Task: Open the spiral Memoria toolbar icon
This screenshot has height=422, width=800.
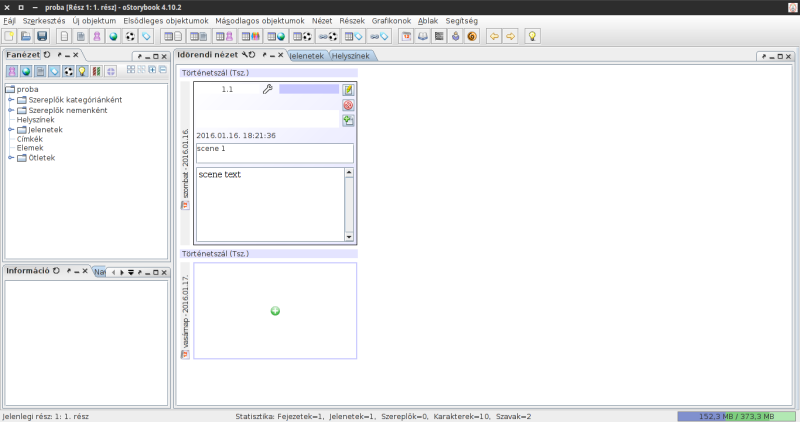Action: pos(472,36)
